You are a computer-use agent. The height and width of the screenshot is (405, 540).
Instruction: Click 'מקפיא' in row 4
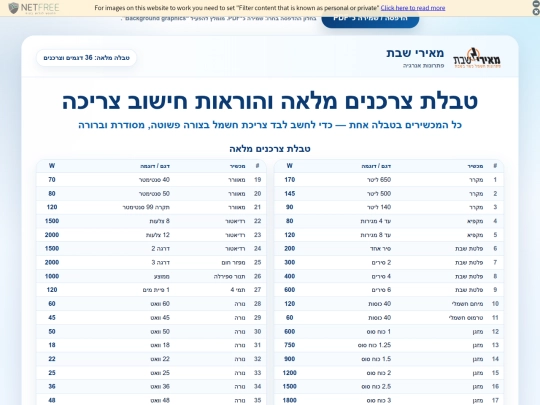pos(475,221)
